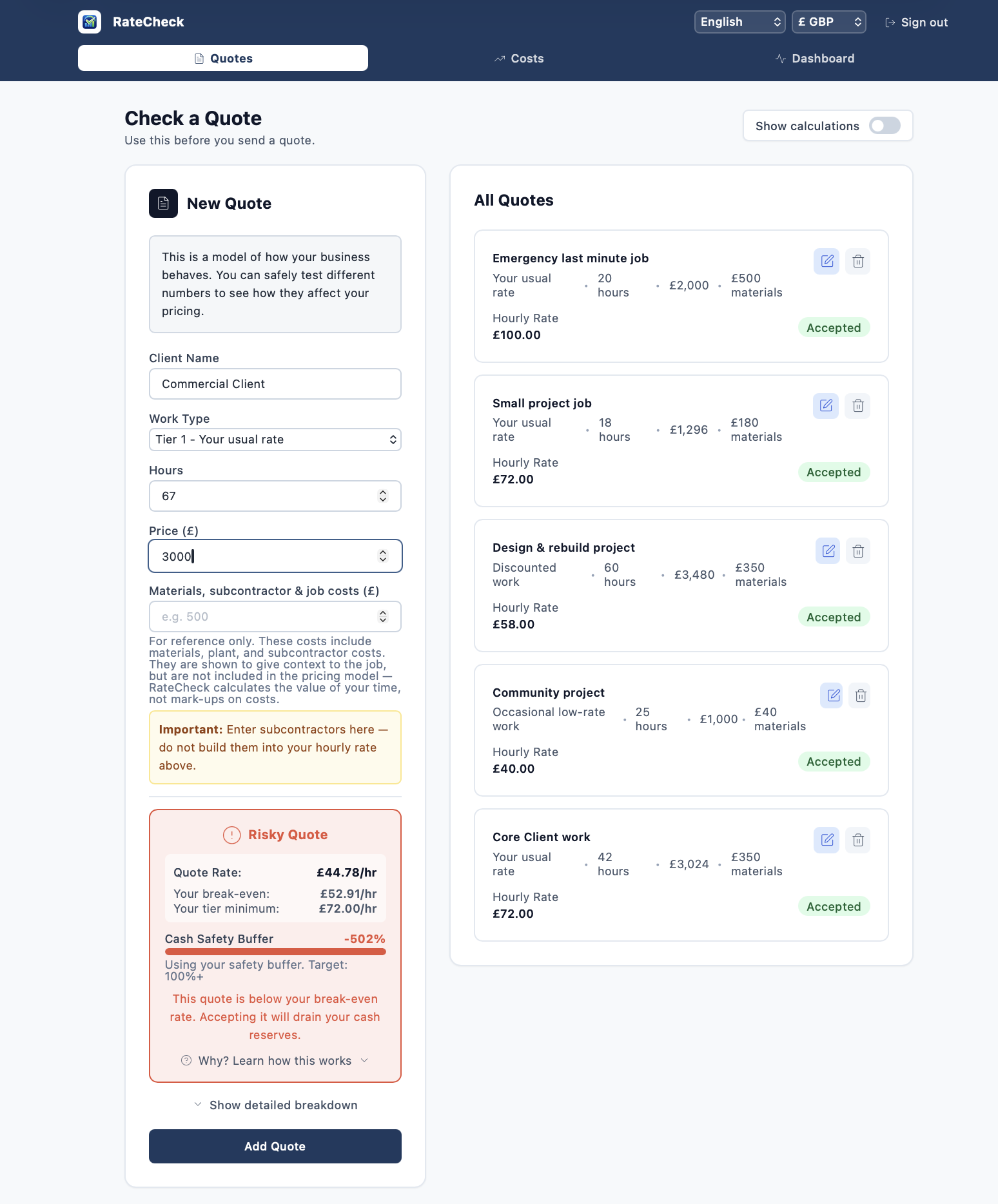The height and width of the screenshot is (1204, 998).
Task: Open the Work Type dropdown
Action: coord(275,440)
